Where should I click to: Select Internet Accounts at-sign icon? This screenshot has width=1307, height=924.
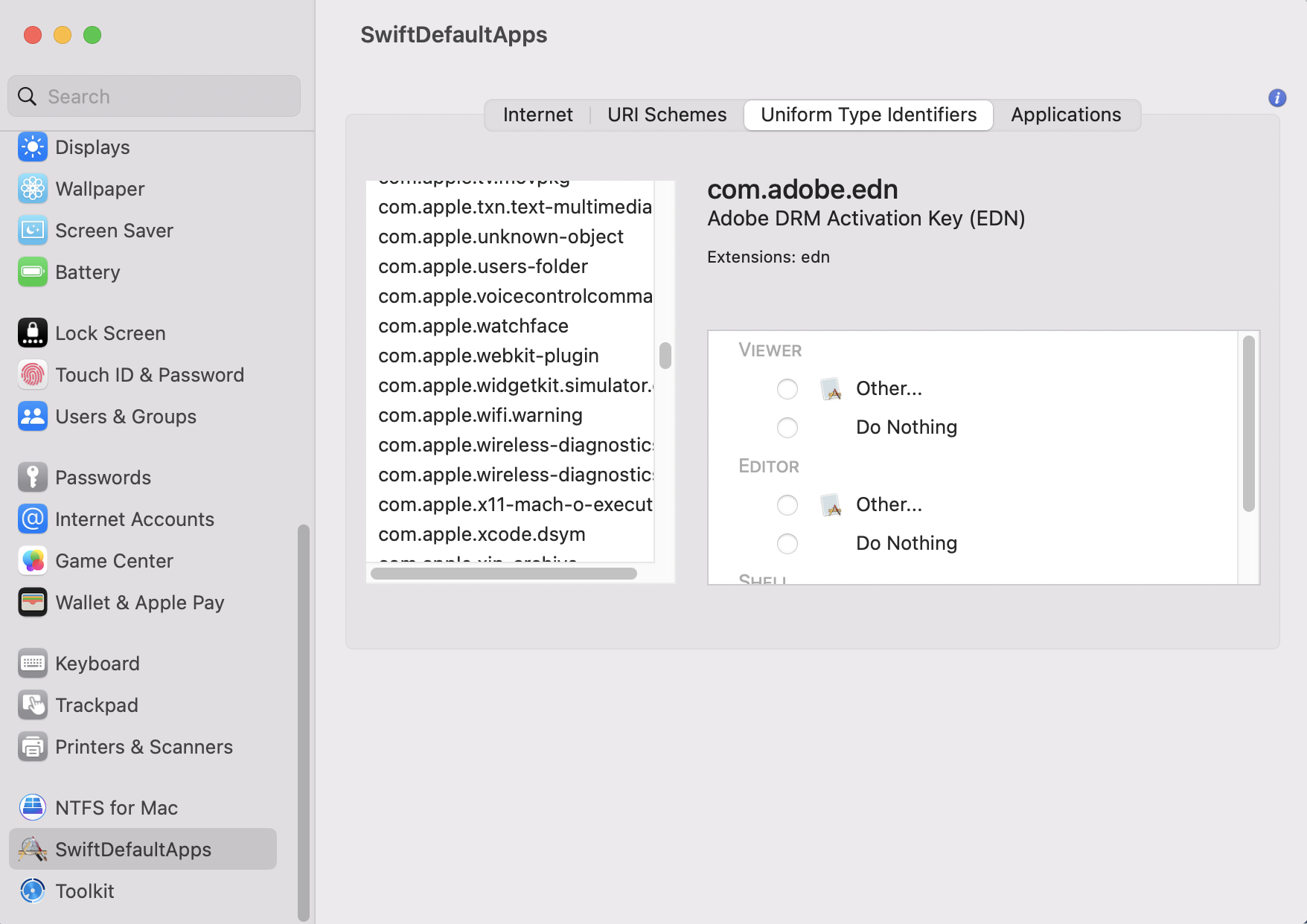[33, 519]
